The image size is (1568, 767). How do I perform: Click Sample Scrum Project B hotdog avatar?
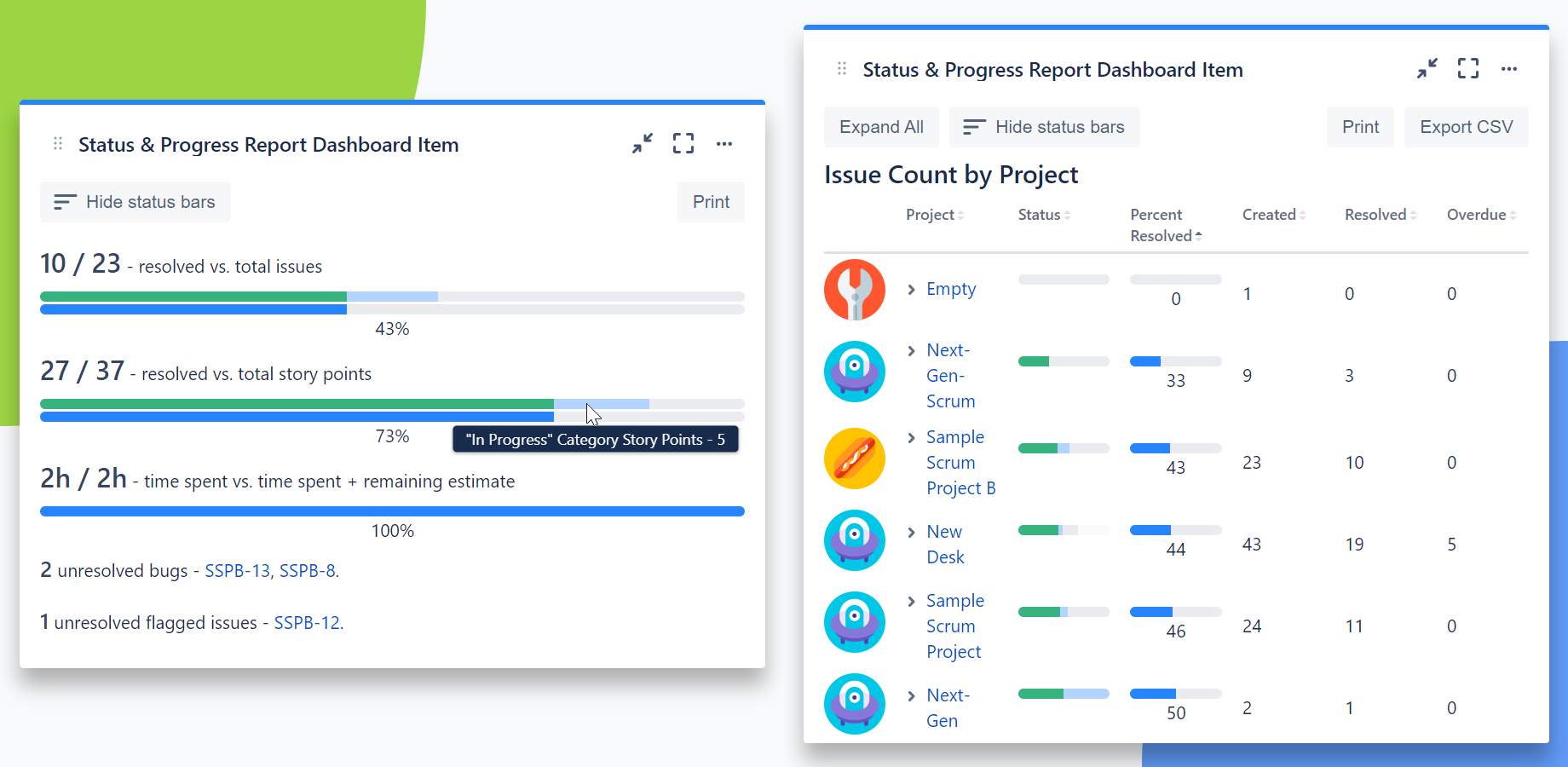[x=855, y=458]
